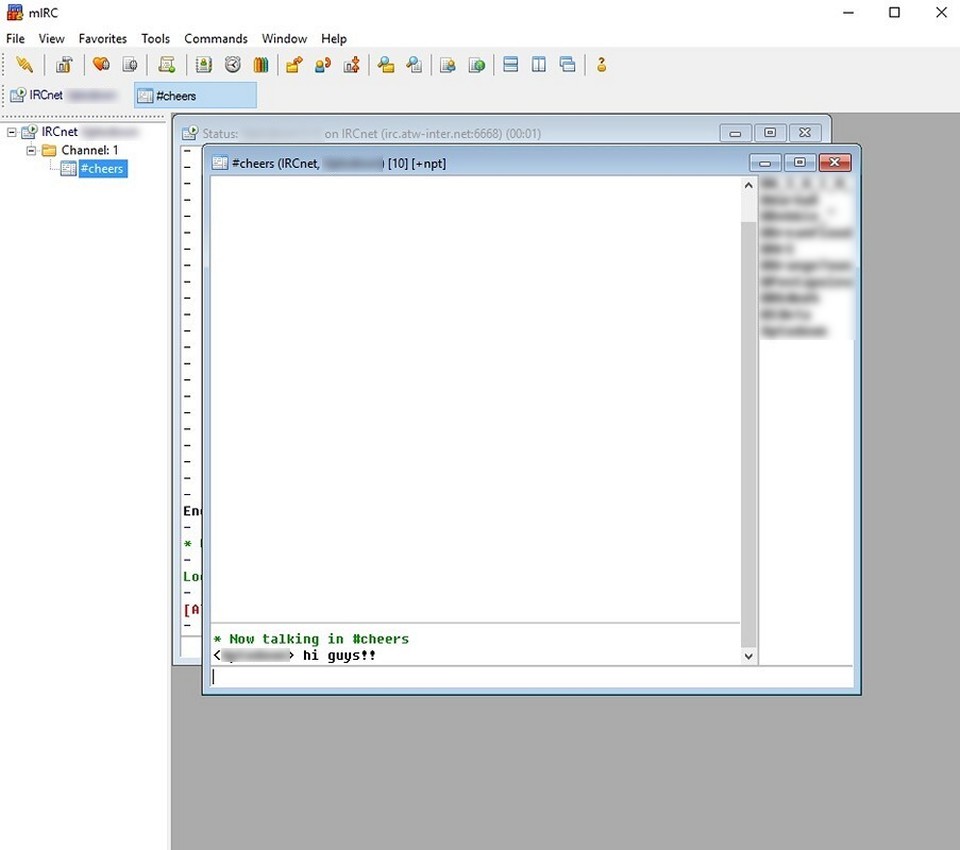Open the Colors books icon
Viewport: 960px width, 850px height.
click(x=261, y=64)
